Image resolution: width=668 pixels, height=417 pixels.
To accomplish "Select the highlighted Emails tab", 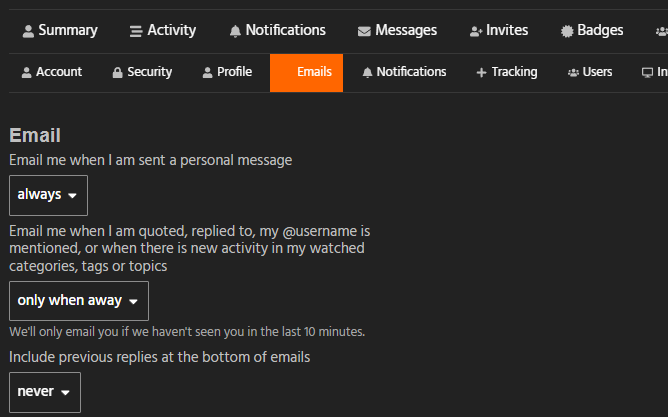I will tap(307, 73).
